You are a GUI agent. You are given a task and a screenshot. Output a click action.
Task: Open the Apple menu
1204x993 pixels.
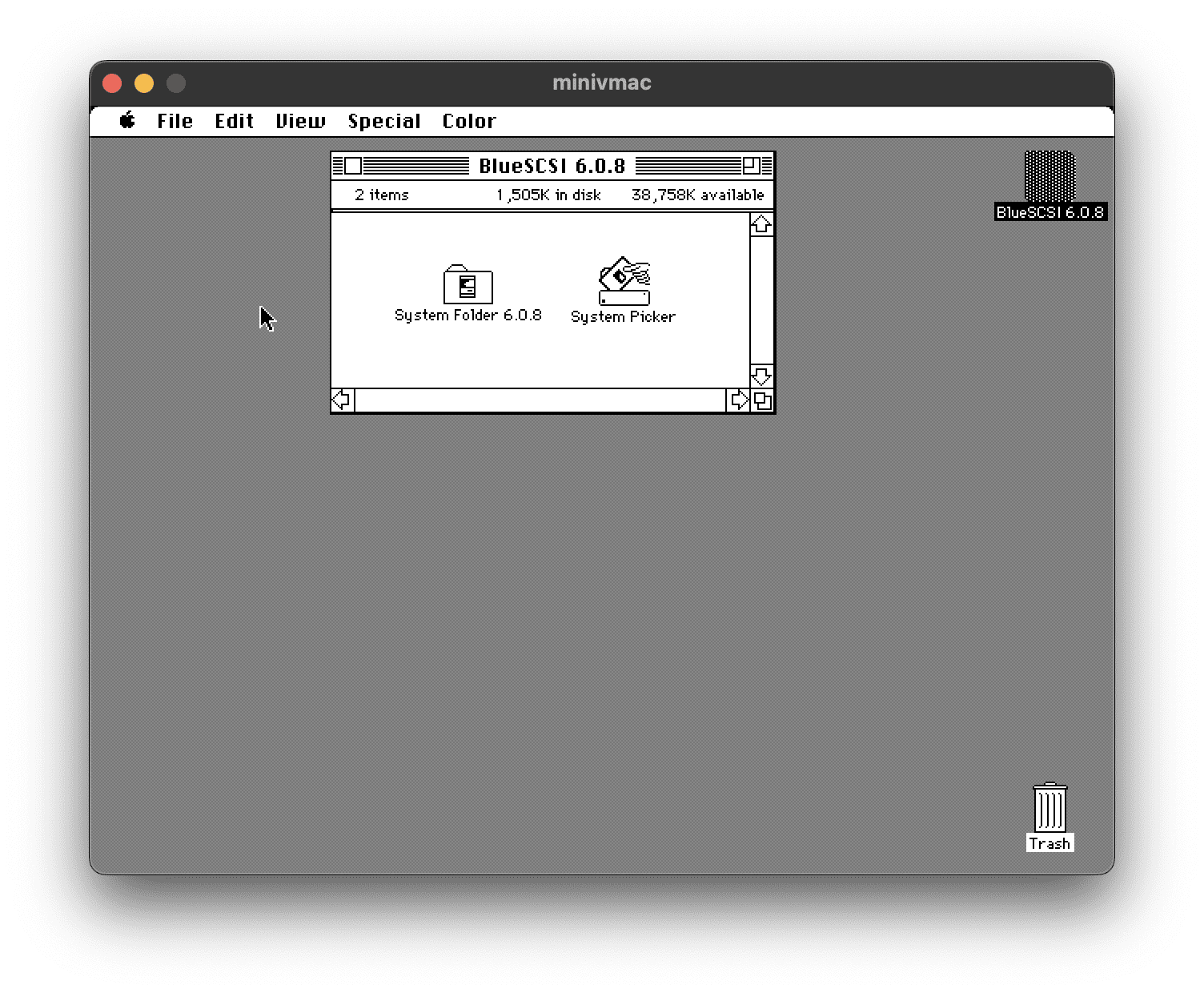(x=127, y=121)
